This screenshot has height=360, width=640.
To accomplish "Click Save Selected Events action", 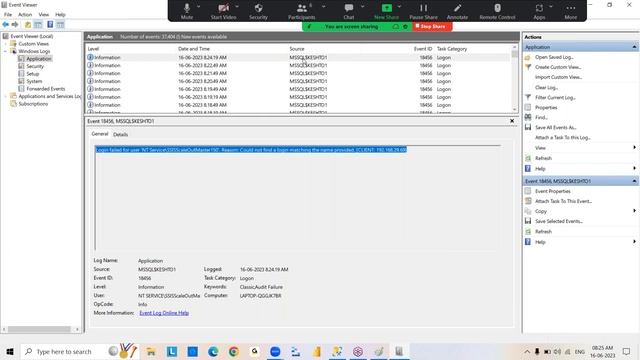I will point(559,221).
